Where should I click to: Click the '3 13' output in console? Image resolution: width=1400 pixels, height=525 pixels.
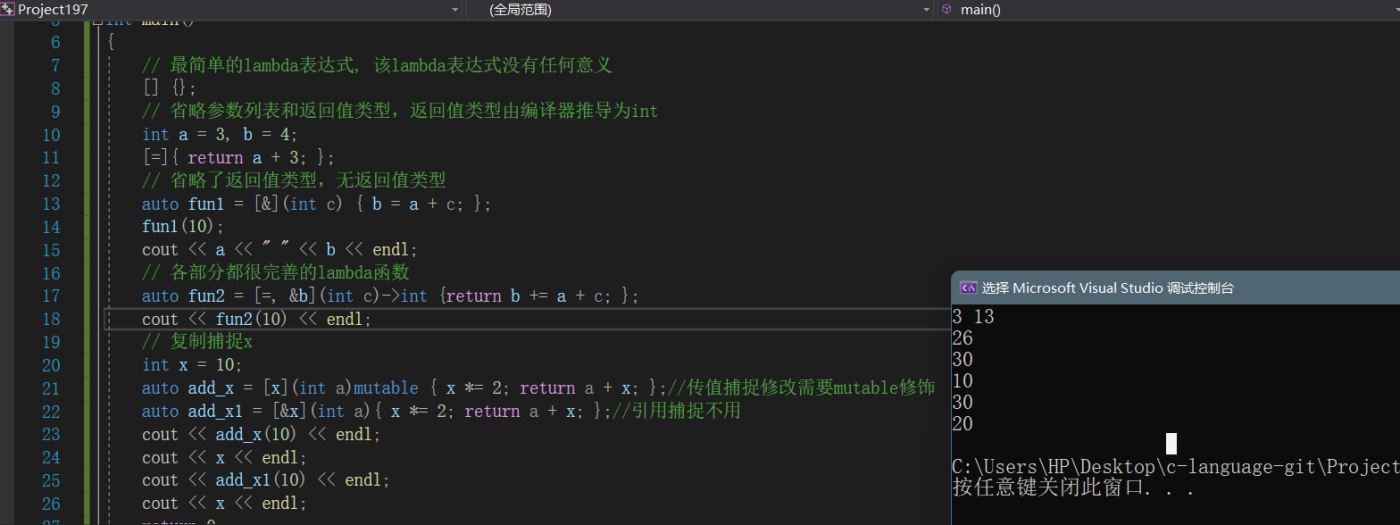(973, 317)
